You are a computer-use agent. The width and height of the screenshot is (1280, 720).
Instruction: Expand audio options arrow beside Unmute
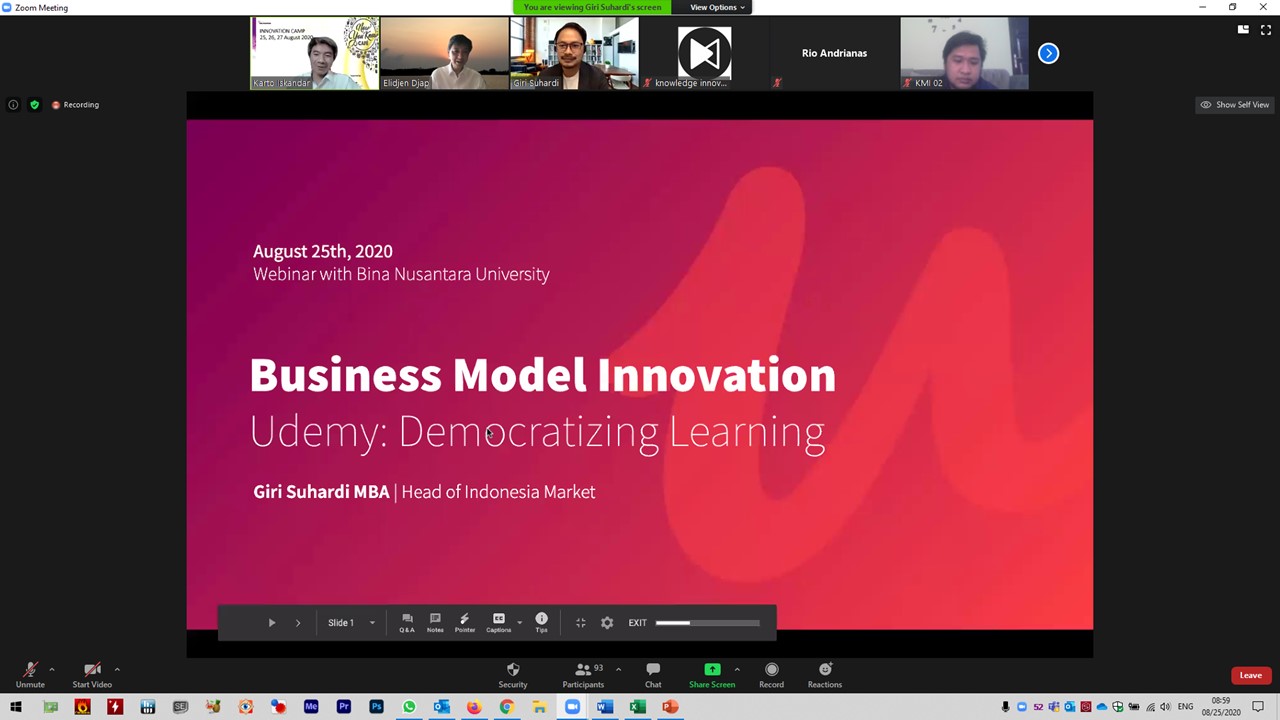(x=52, y=669)
